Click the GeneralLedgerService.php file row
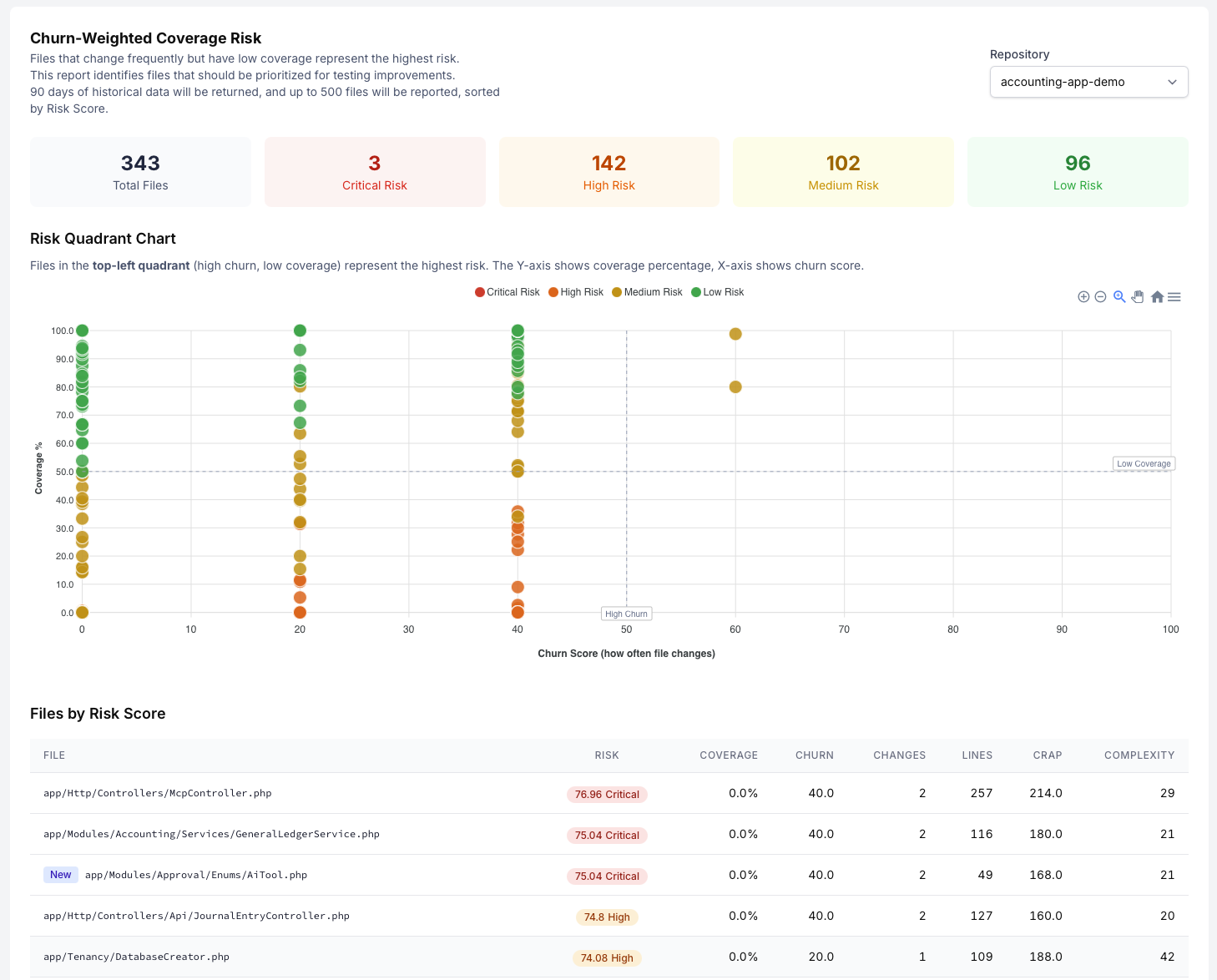Screen dimensions: 1217x980 (211, 834)
